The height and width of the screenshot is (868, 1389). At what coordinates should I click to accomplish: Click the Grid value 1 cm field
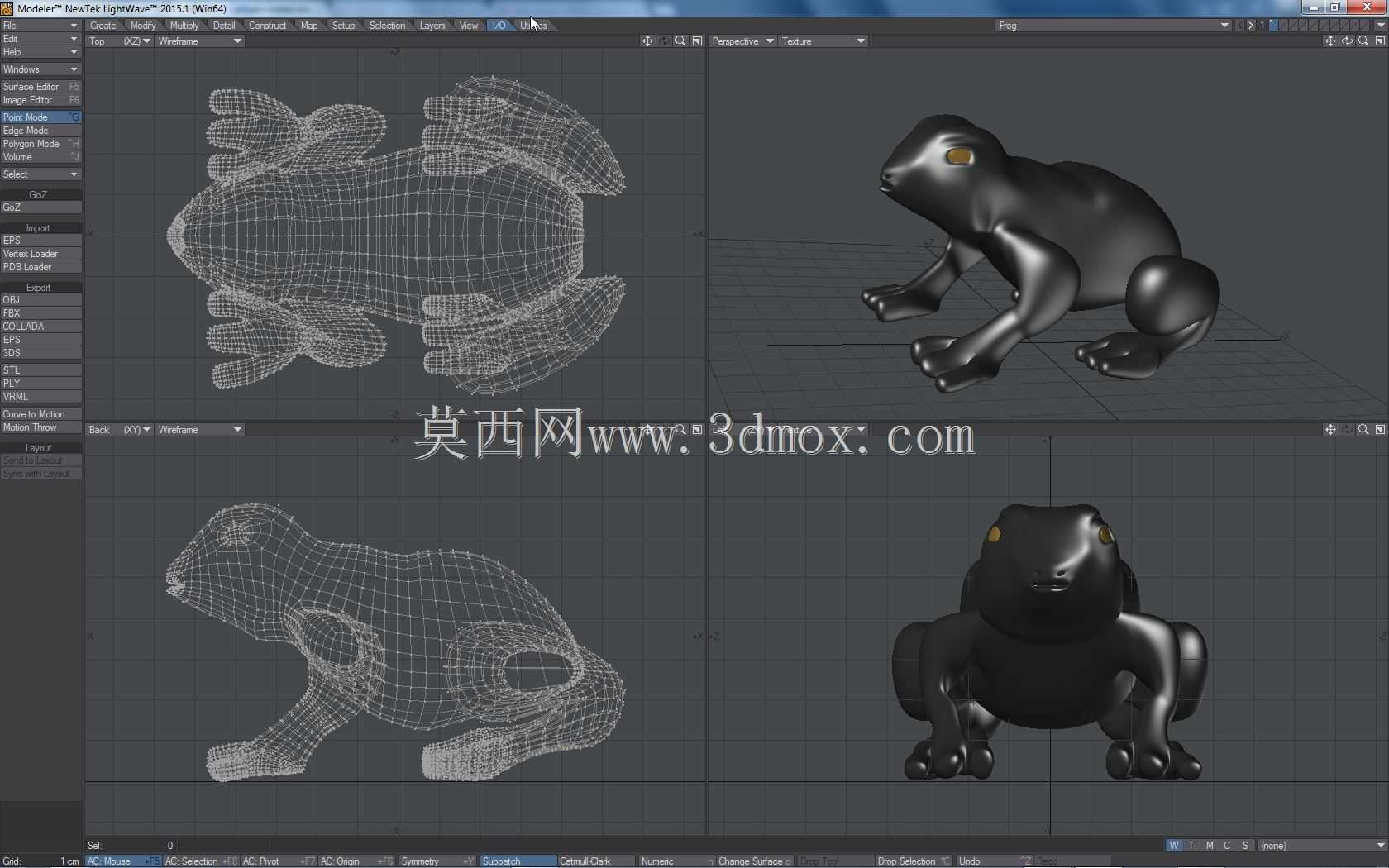click(41, 861)
